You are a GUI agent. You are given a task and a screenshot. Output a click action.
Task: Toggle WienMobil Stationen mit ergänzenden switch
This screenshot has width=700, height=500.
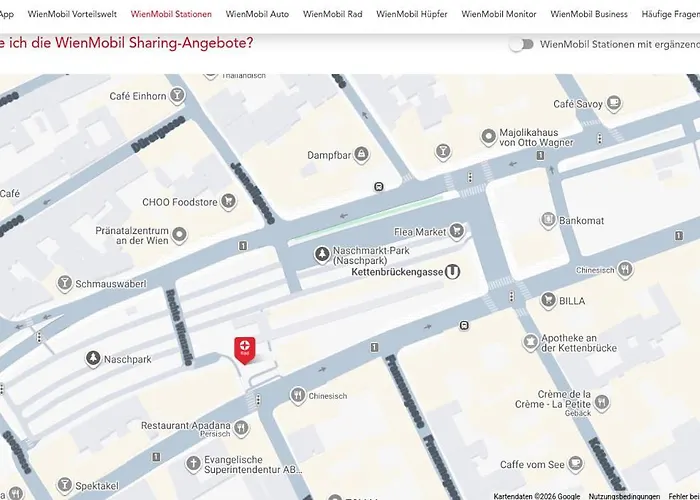pyautogui.click(x=521, y=44)
